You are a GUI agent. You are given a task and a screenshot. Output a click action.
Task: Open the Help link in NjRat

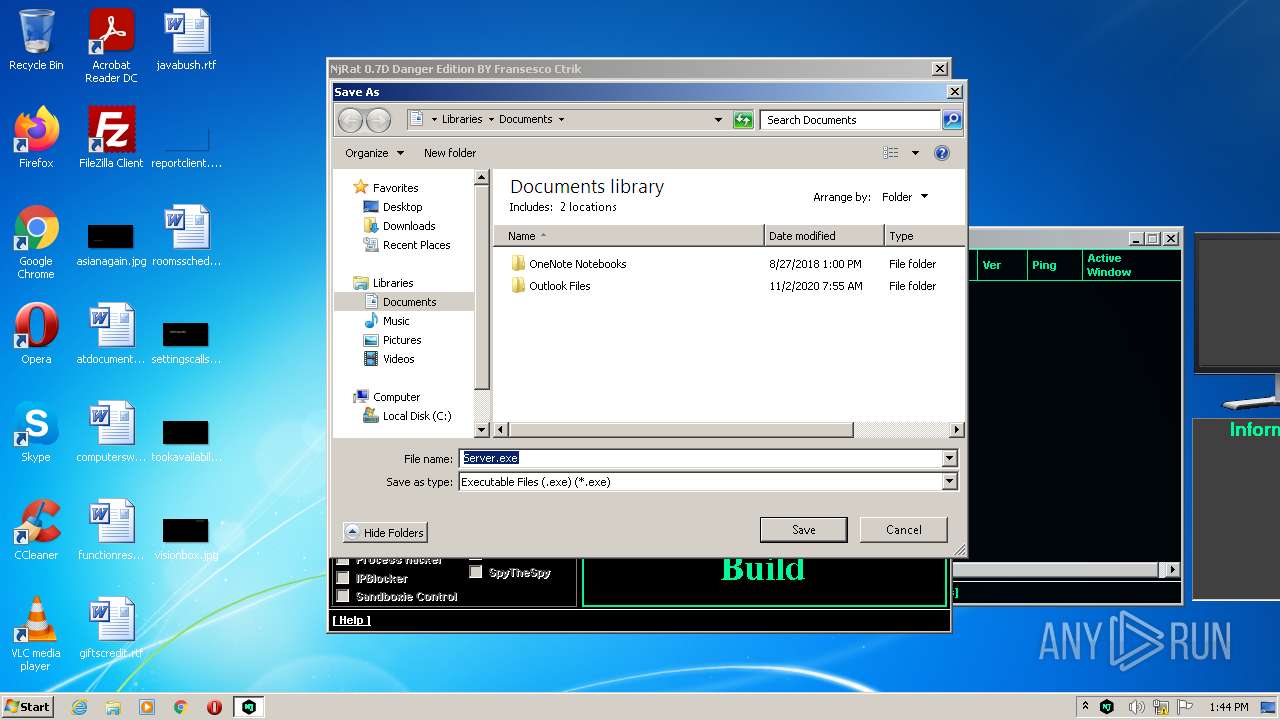351,620
